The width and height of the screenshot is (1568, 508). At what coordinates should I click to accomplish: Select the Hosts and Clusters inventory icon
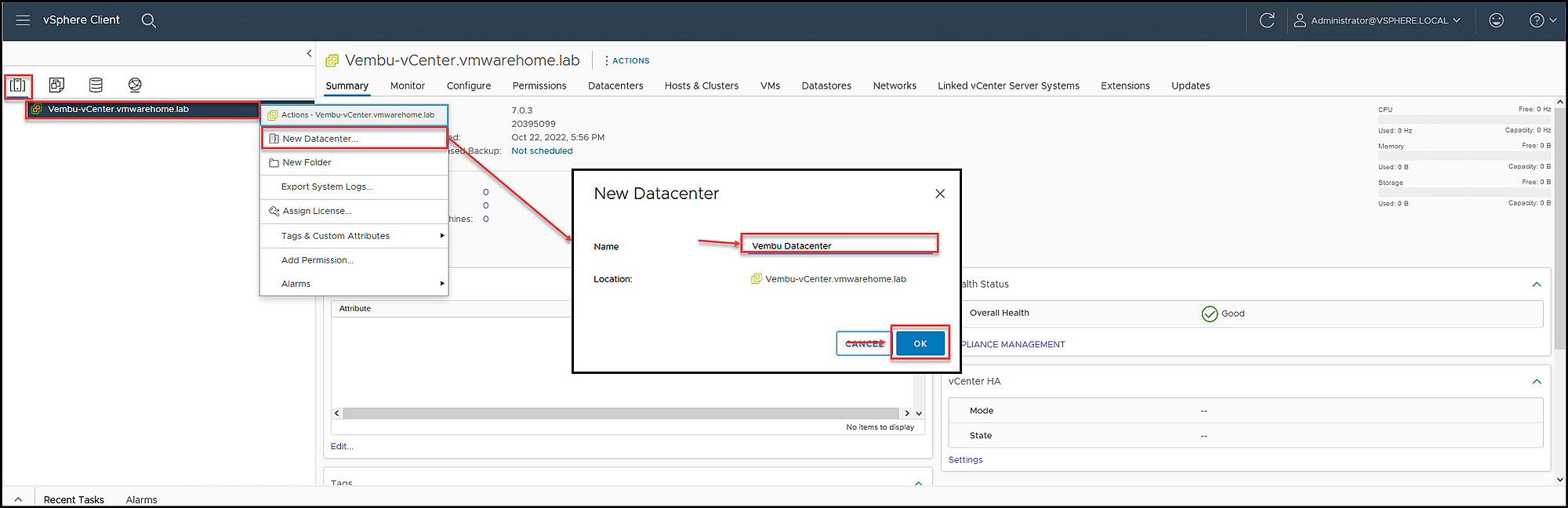point(18,85)
